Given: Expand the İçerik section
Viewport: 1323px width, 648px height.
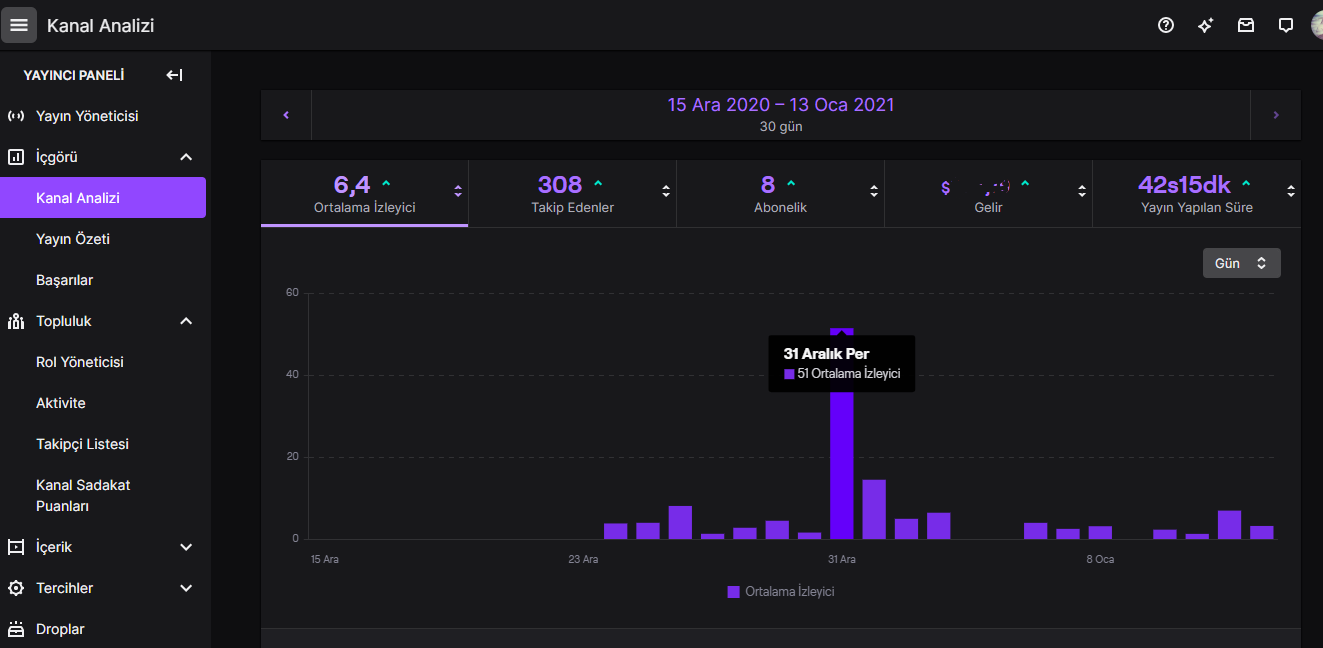Looking at the screenshot, I should point(103,547).
